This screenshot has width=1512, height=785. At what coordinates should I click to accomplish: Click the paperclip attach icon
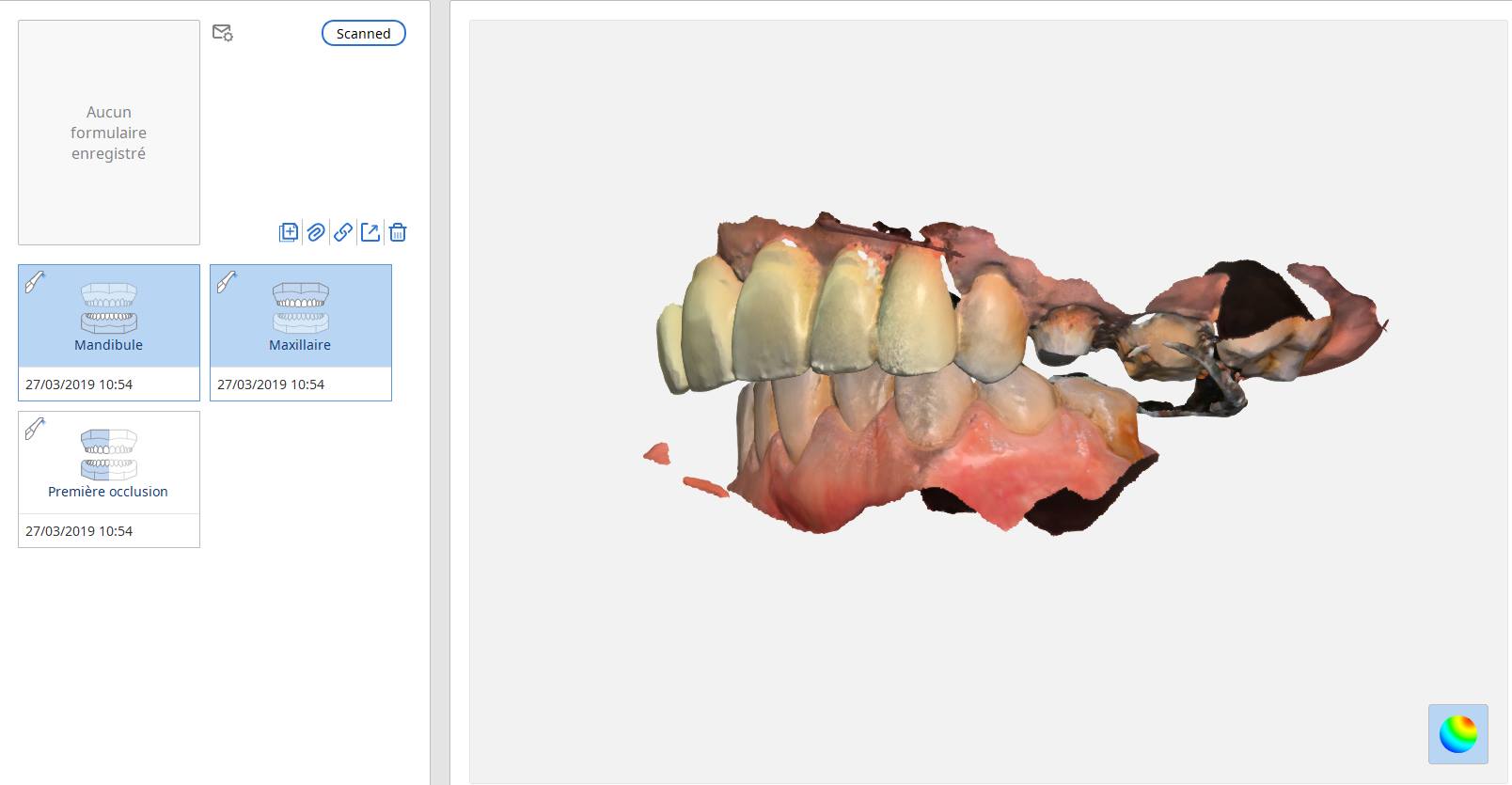pyautogui.click(x=316, y=232)
